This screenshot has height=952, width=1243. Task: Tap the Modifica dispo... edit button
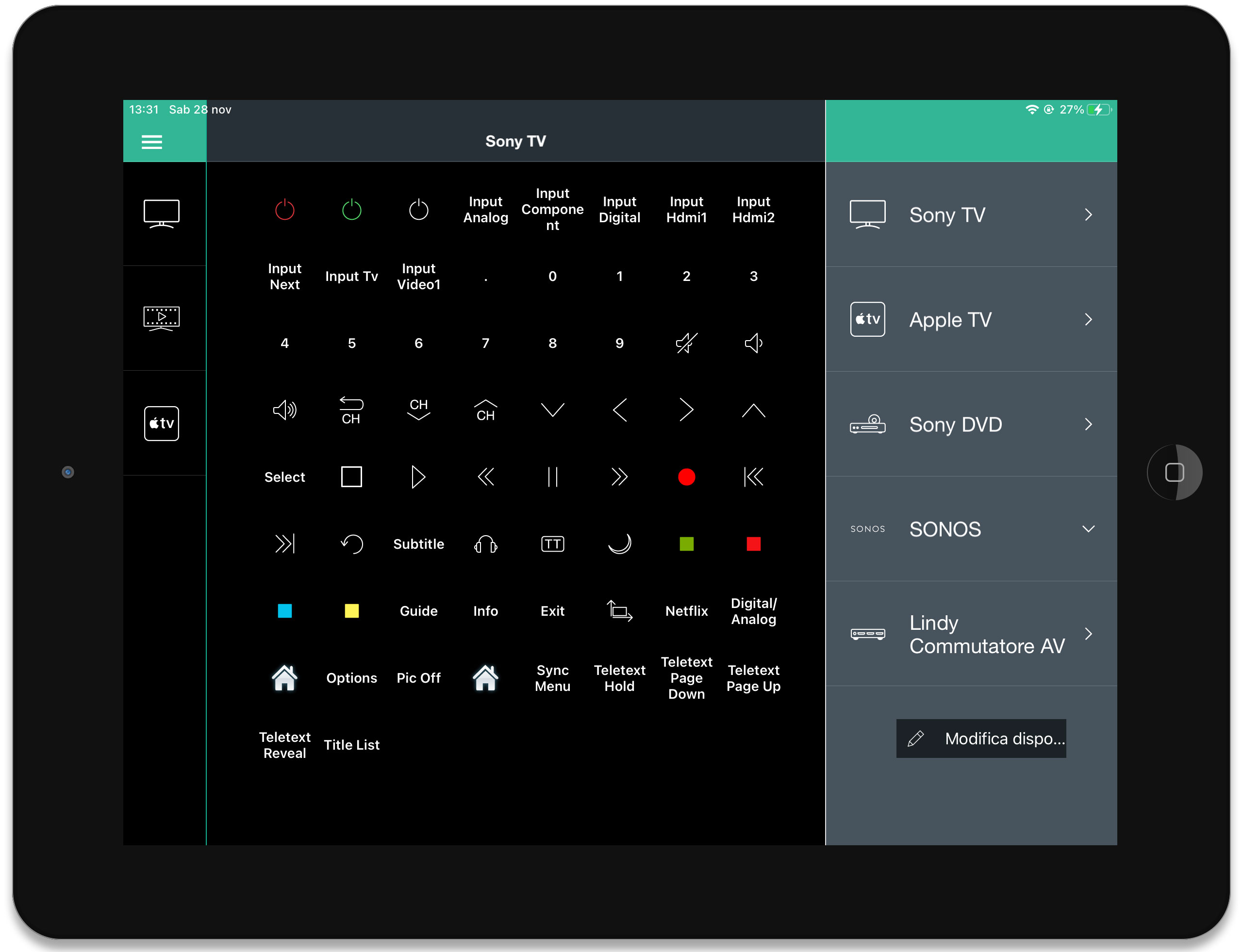click(980, 739)
